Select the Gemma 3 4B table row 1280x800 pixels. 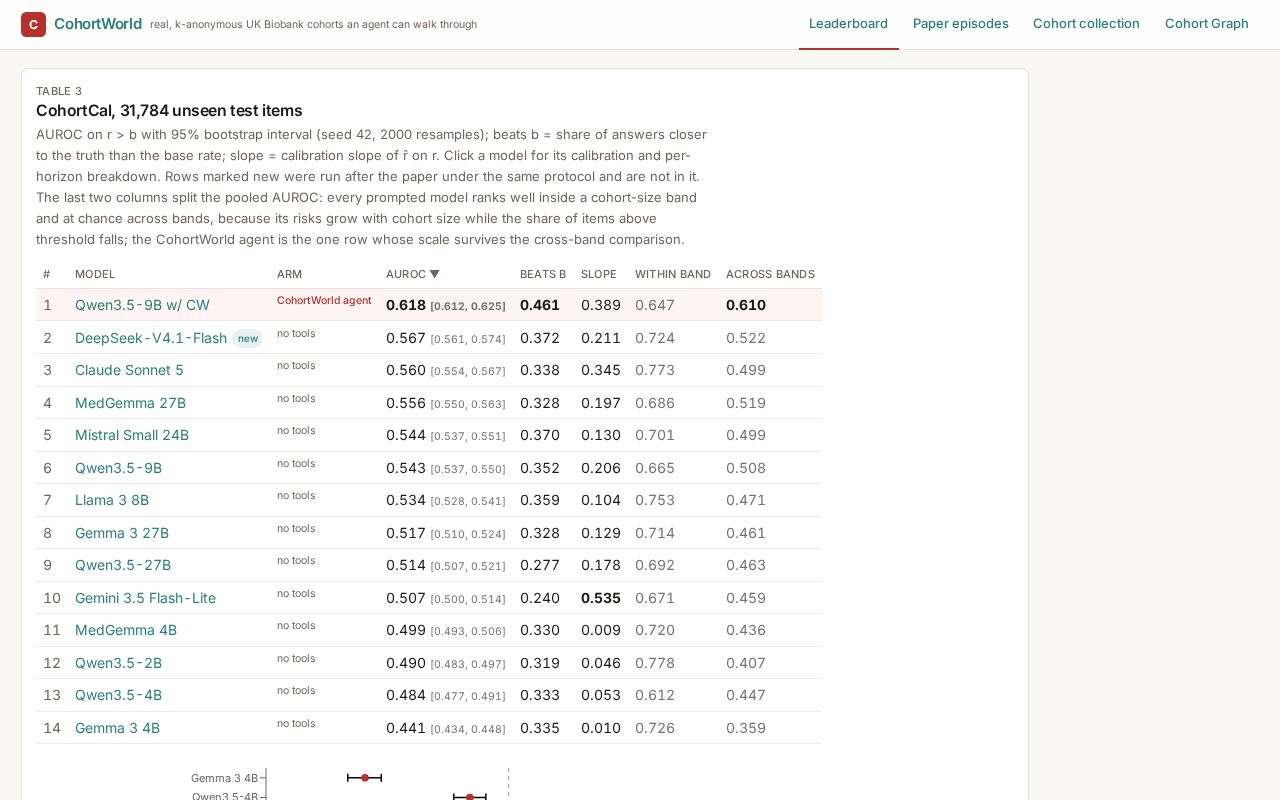[x=429, y=728]
